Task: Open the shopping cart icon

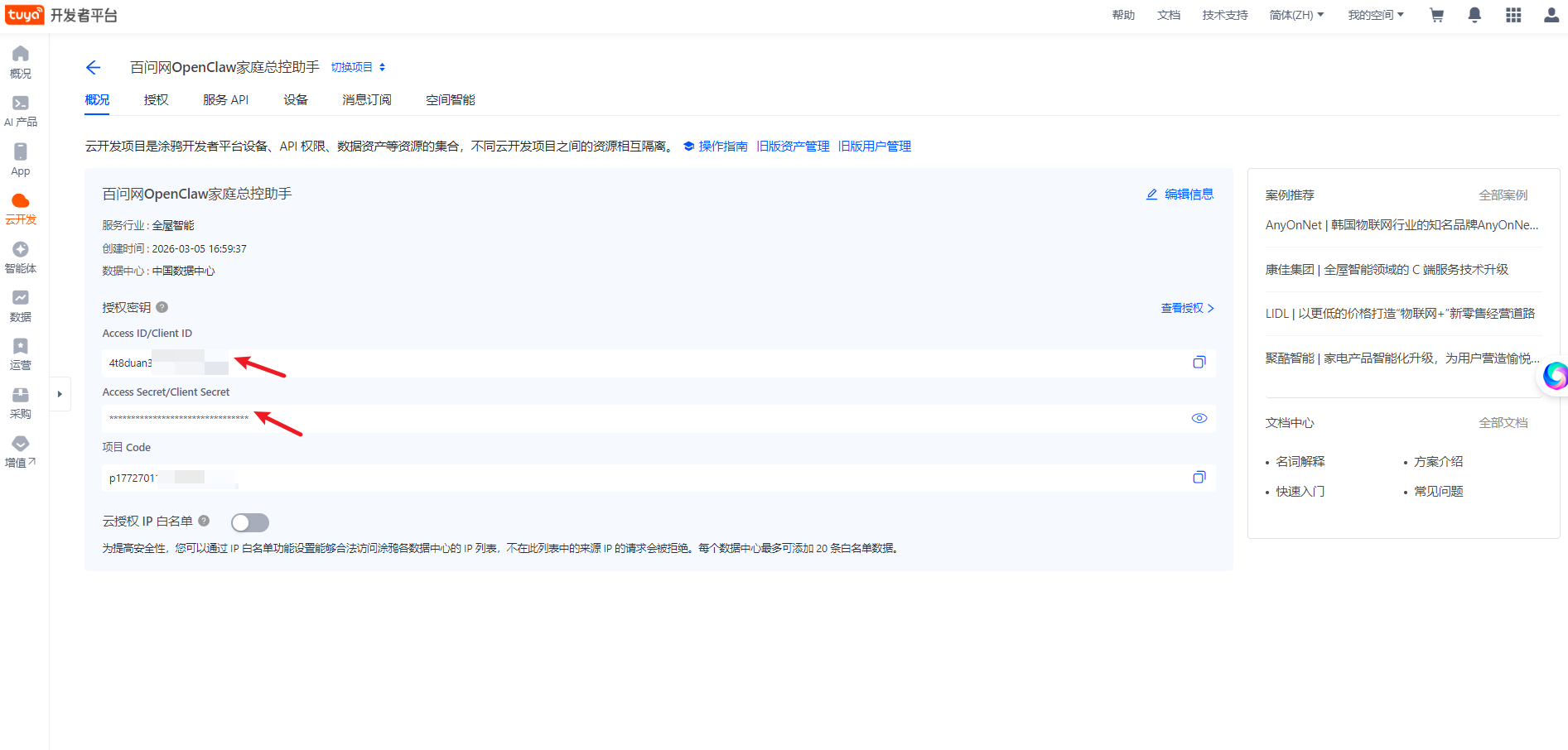Action: pos(1436,15)
